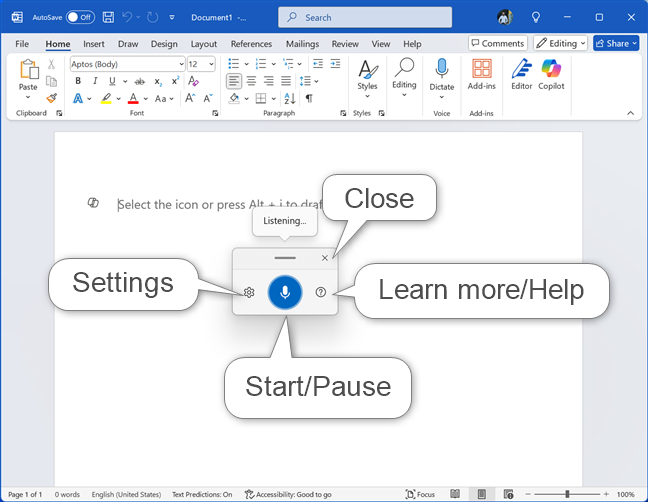Justify the paragraph text
The height and width of the screenshot is (502, 648).
286,81
